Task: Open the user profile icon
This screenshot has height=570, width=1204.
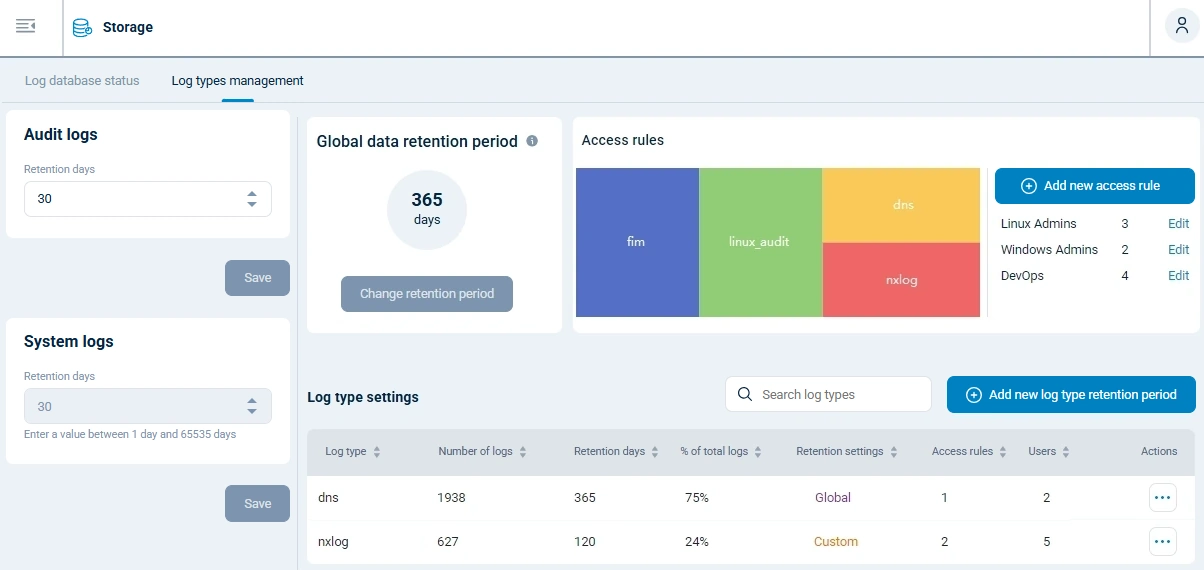Action: (x=1182, y=26)
